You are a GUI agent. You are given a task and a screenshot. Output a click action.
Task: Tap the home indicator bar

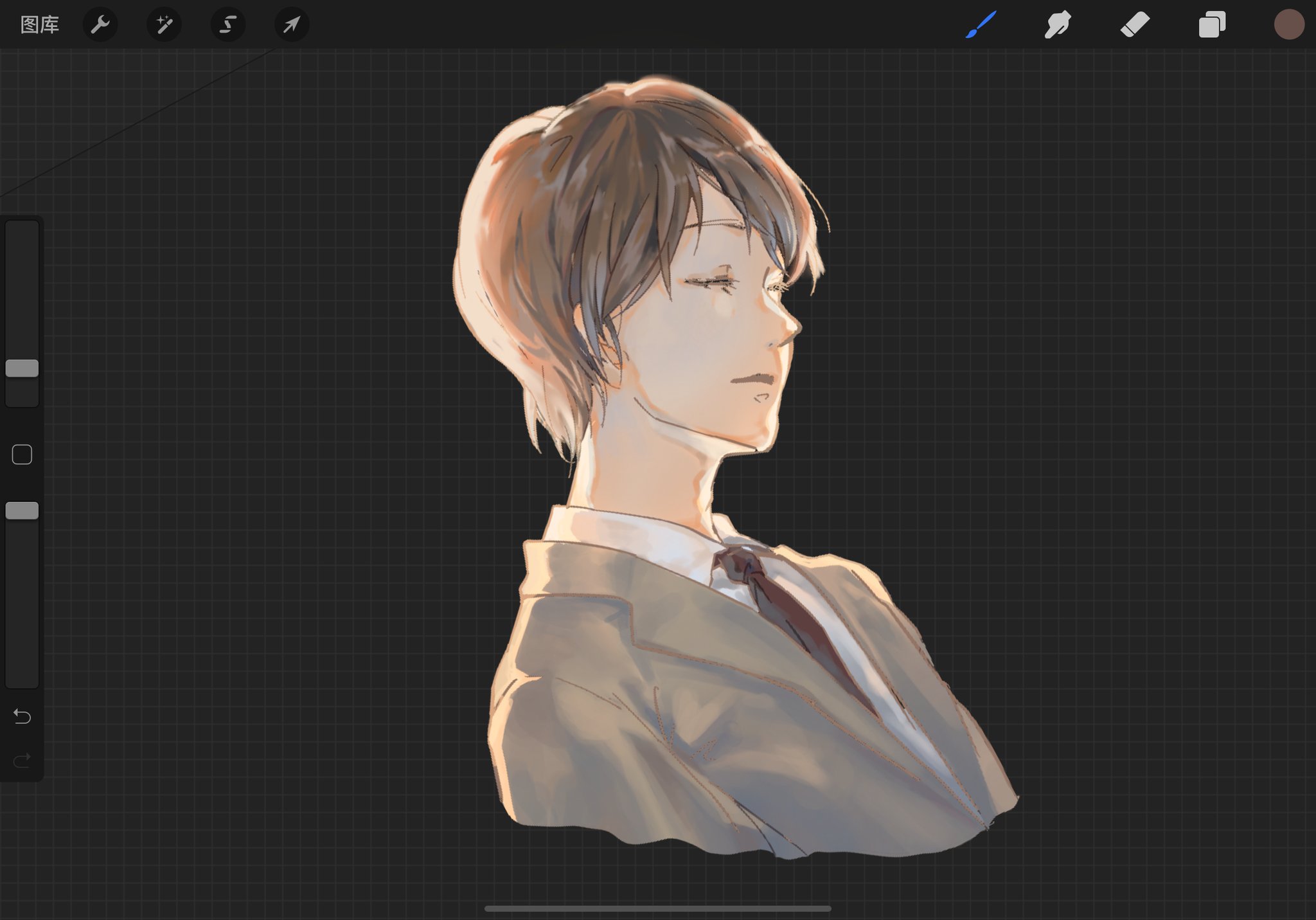(657, 908)
